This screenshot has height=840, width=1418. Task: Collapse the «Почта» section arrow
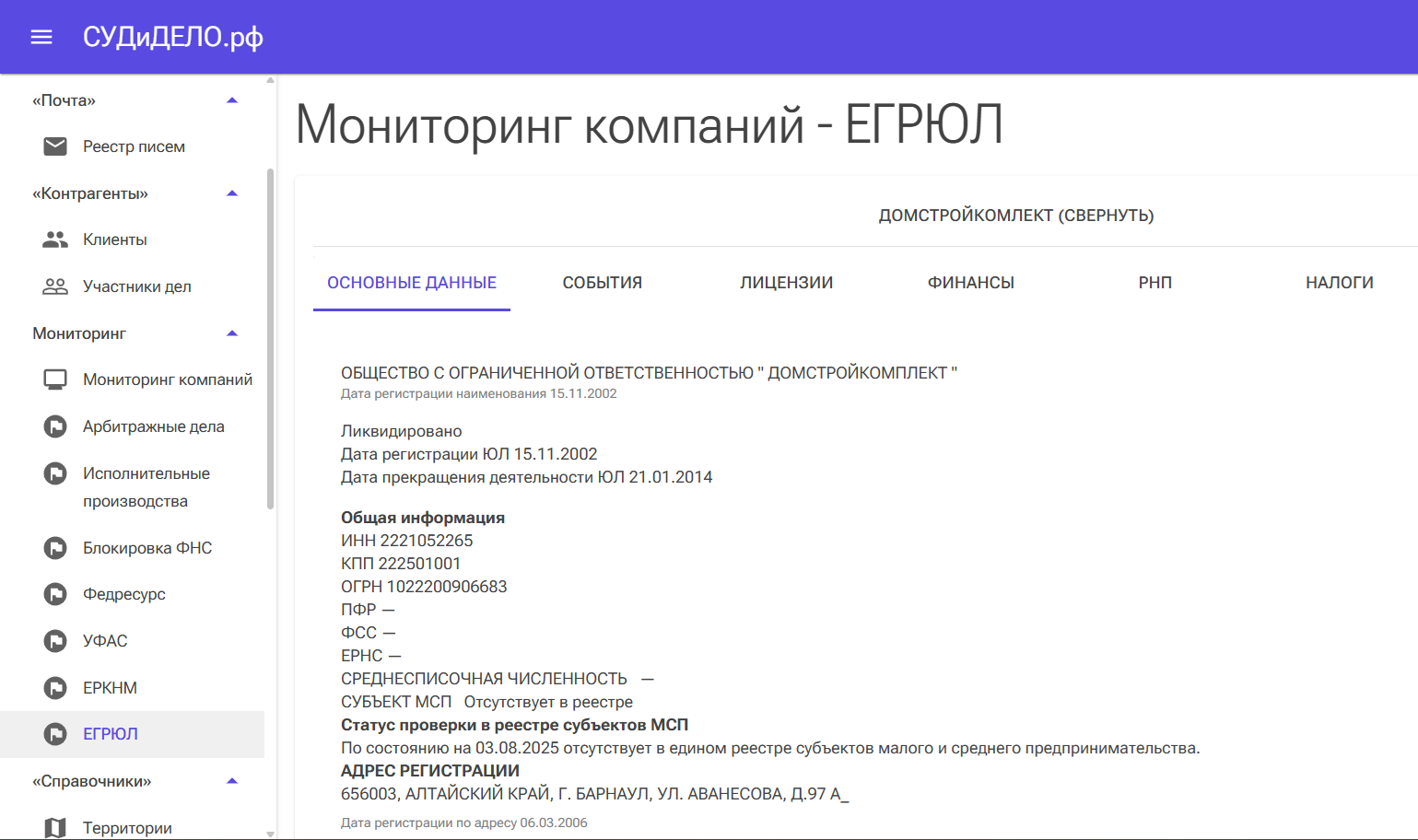click(x=232, y=100)
